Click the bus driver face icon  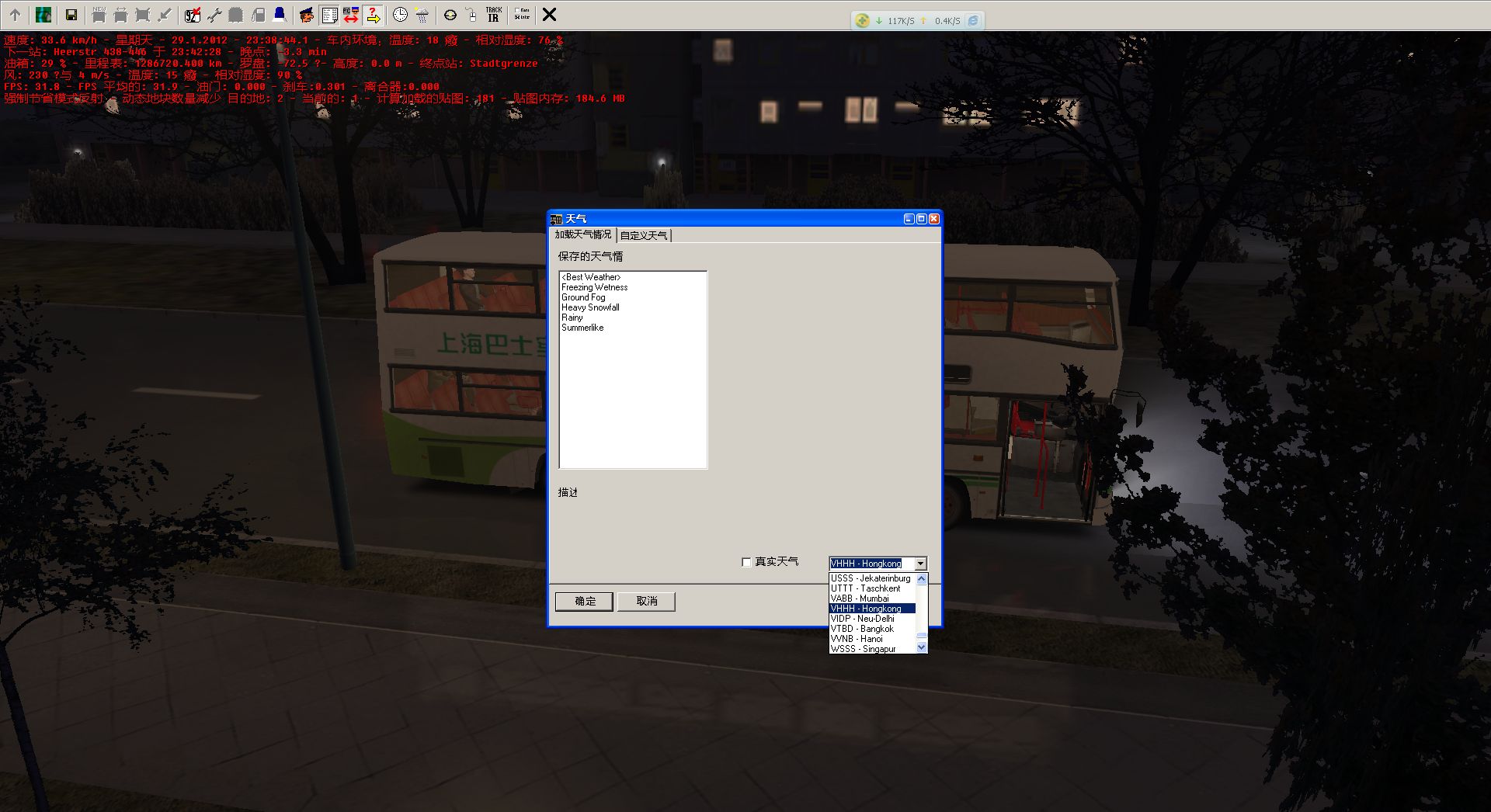click(307, 15)
